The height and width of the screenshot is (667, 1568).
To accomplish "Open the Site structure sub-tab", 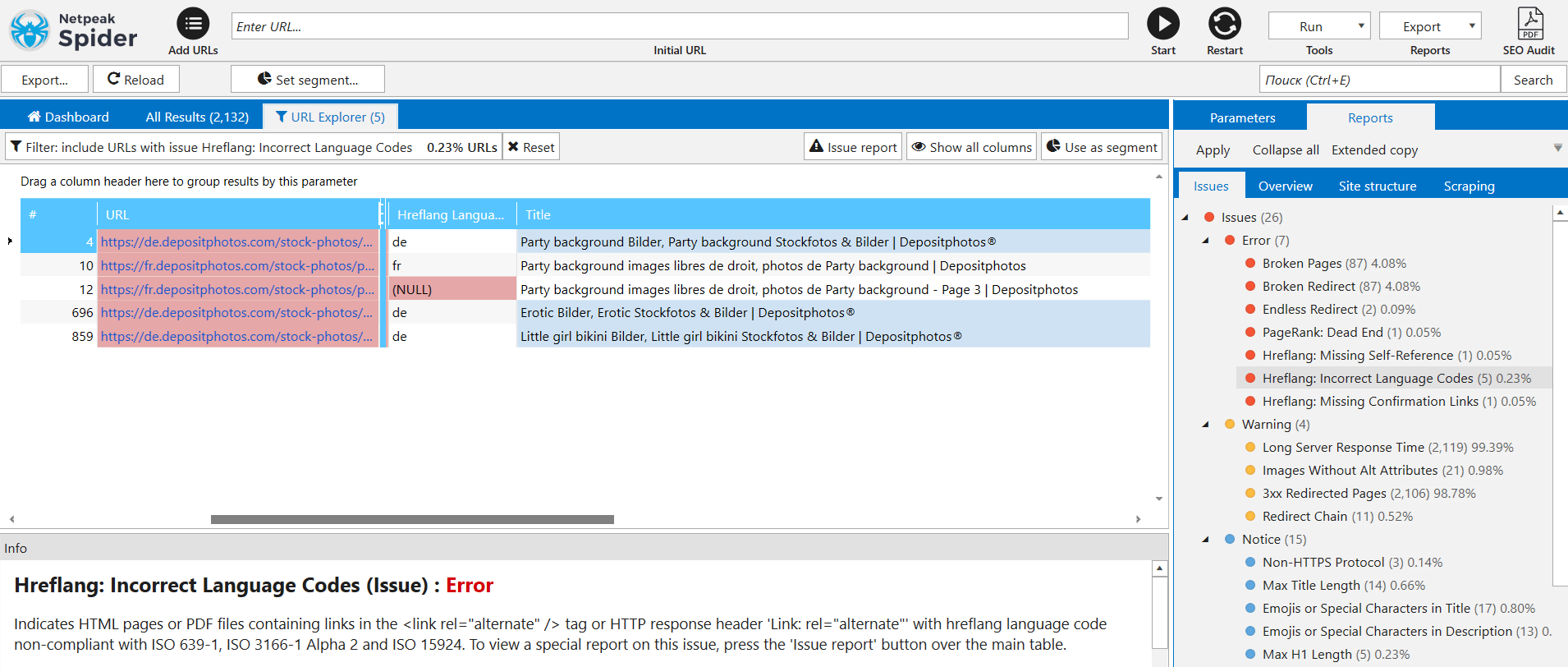I will coord(1378,186).
